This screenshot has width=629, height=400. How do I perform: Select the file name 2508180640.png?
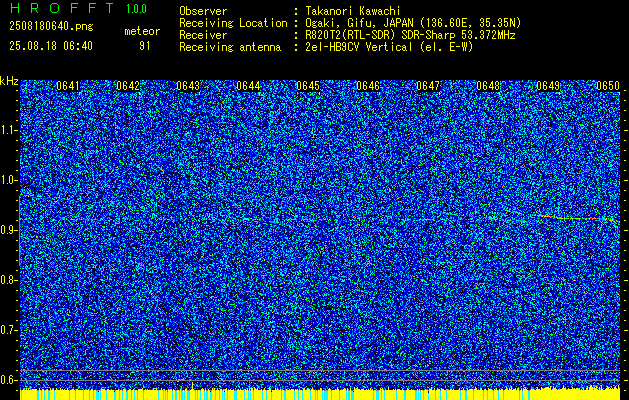[51, 27]
